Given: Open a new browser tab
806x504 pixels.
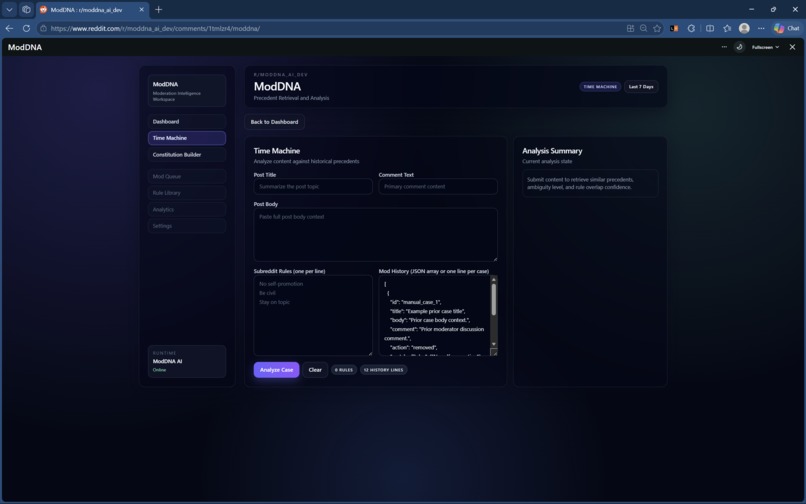Looking at the screenshot, I should pyautogui.click(x=158, y=9).
